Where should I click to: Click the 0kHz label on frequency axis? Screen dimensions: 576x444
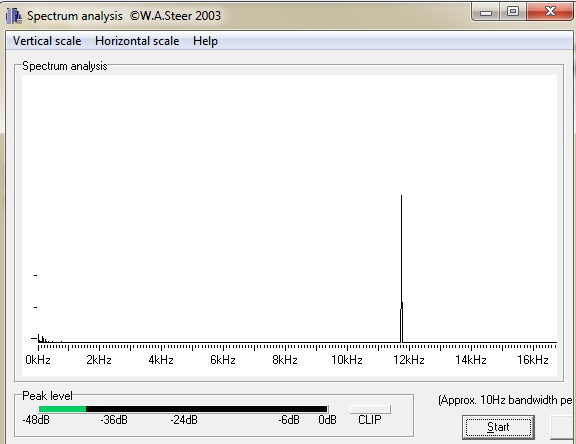coord(38,360)
